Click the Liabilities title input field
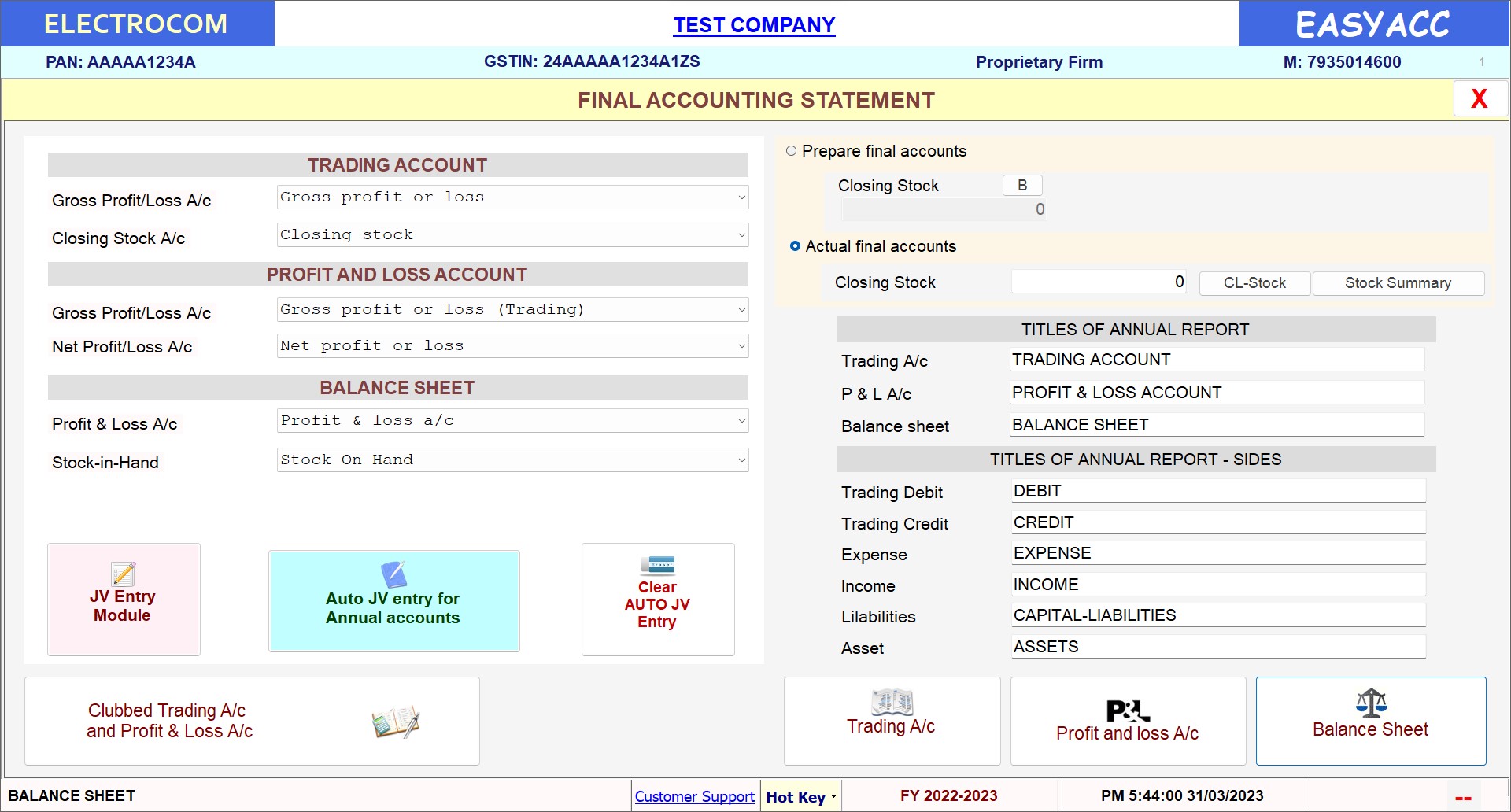The image size is (1511, 812). 1217,615
